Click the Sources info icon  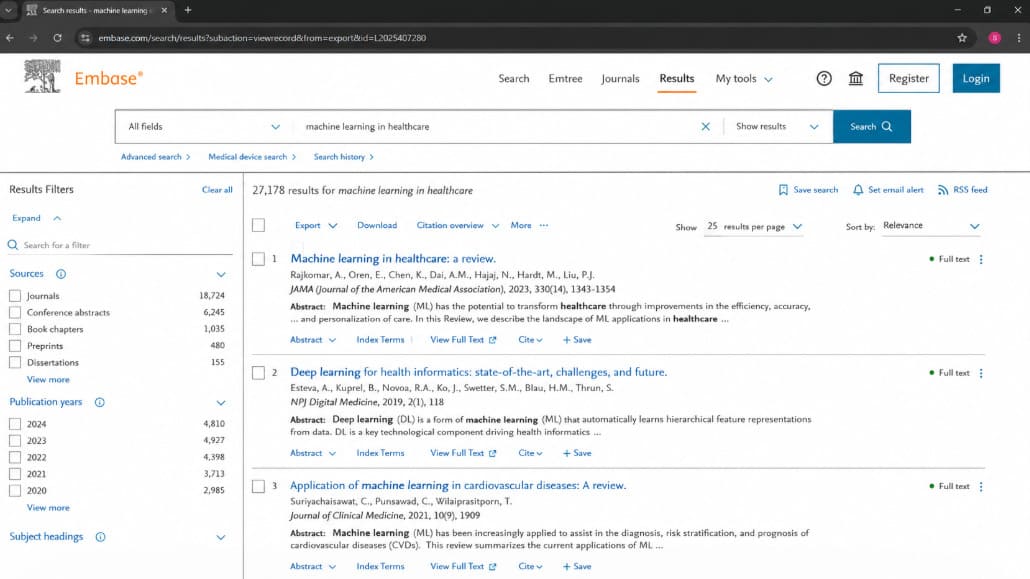tap(60, 273)
